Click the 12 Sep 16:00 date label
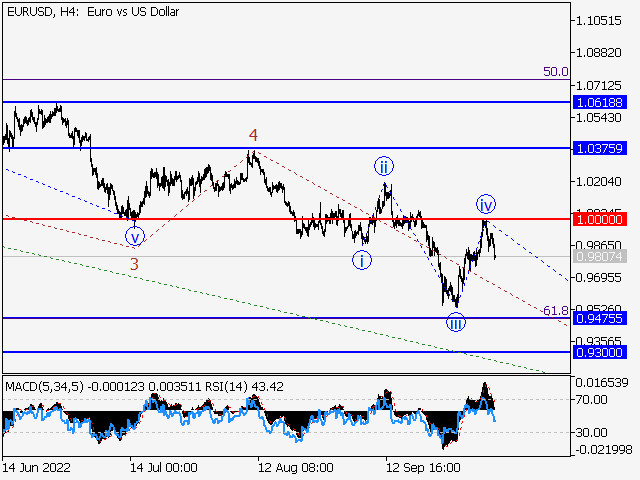Screen dimensions: 640x480 click(x=423, y=467)
